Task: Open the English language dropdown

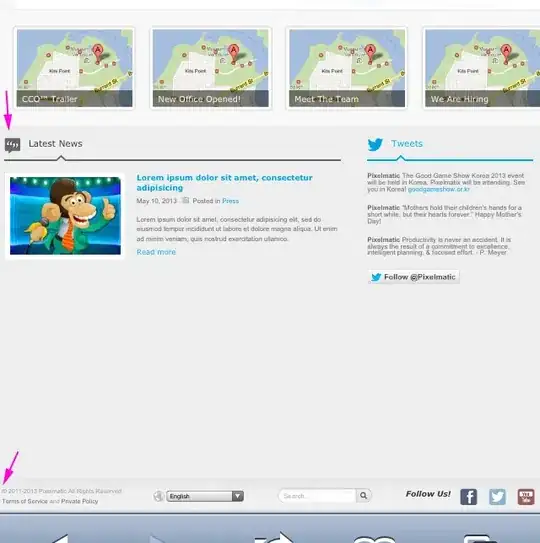Action: [x=205, y=496]
